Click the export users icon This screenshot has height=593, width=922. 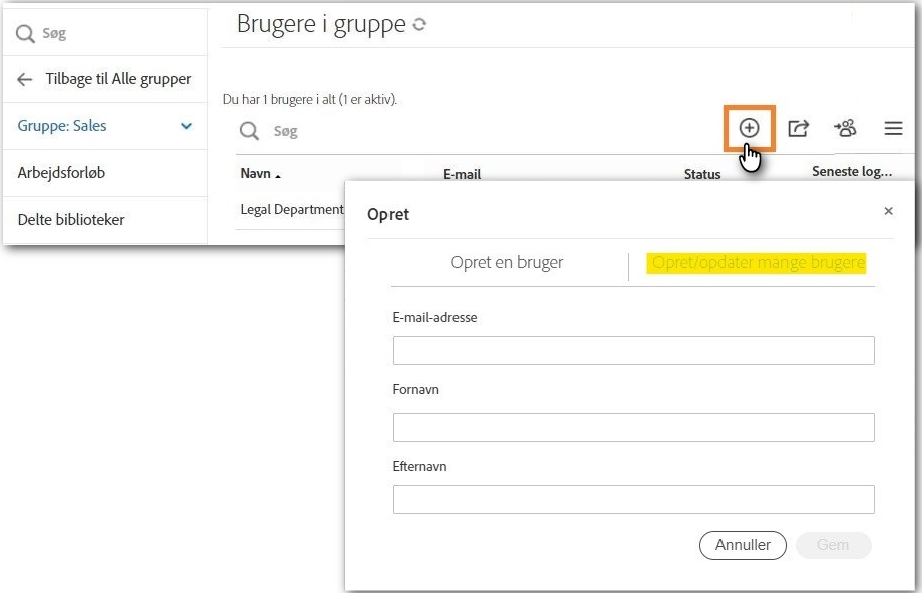798,128
